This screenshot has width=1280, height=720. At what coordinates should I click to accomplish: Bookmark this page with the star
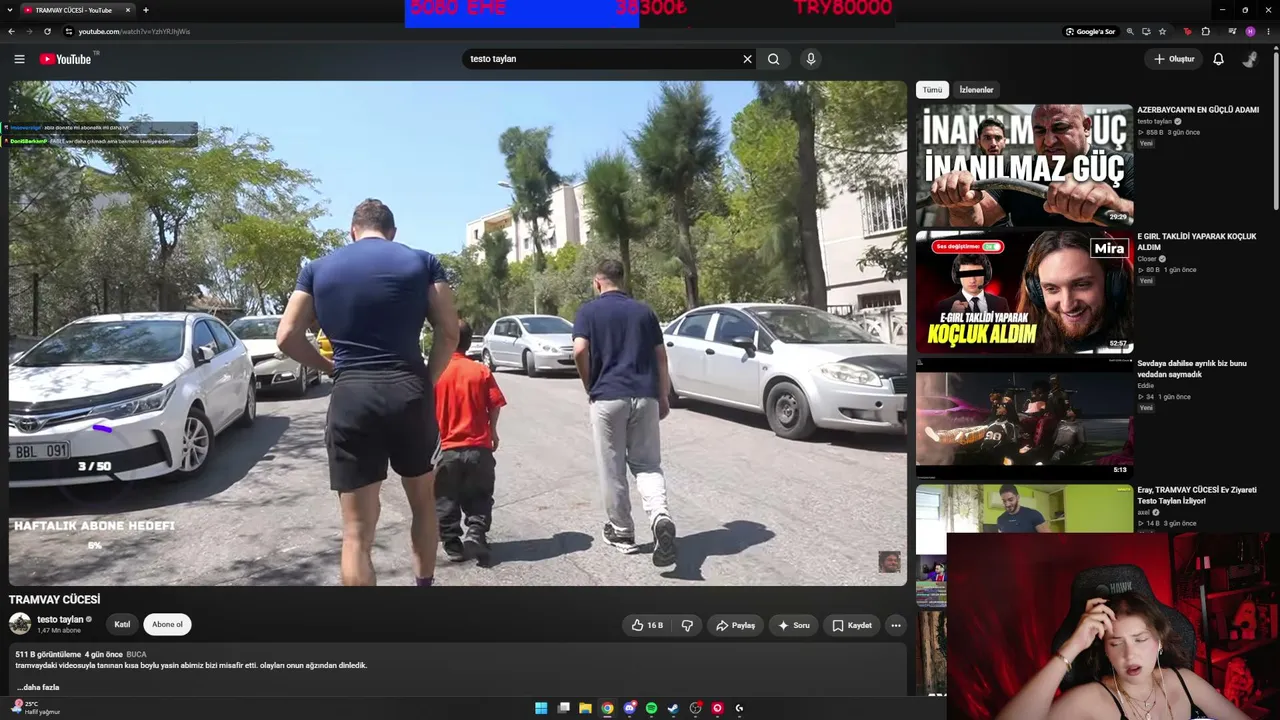coord(1162,31)
